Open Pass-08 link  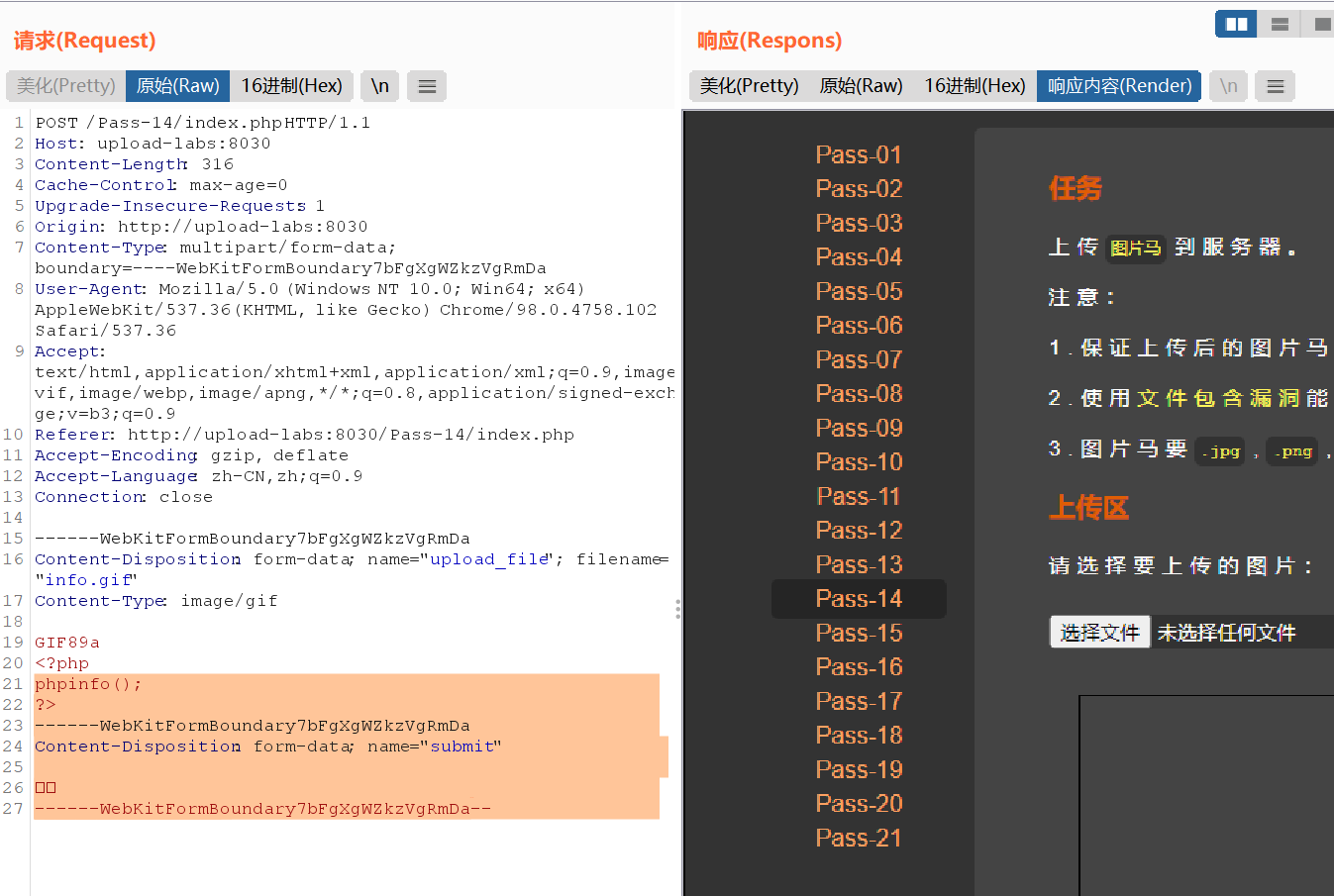click(859, 393)
